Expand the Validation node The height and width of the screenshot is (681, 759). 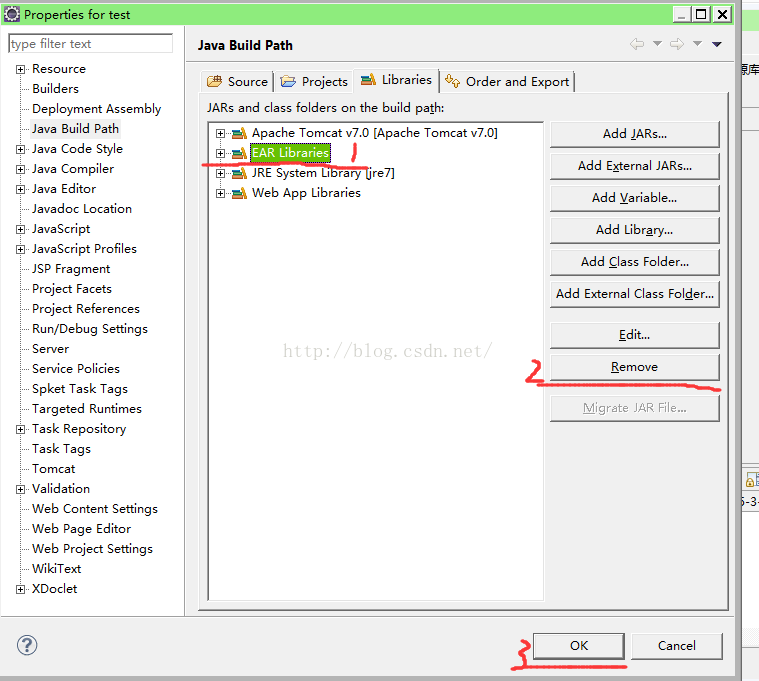tap(20, 489)
